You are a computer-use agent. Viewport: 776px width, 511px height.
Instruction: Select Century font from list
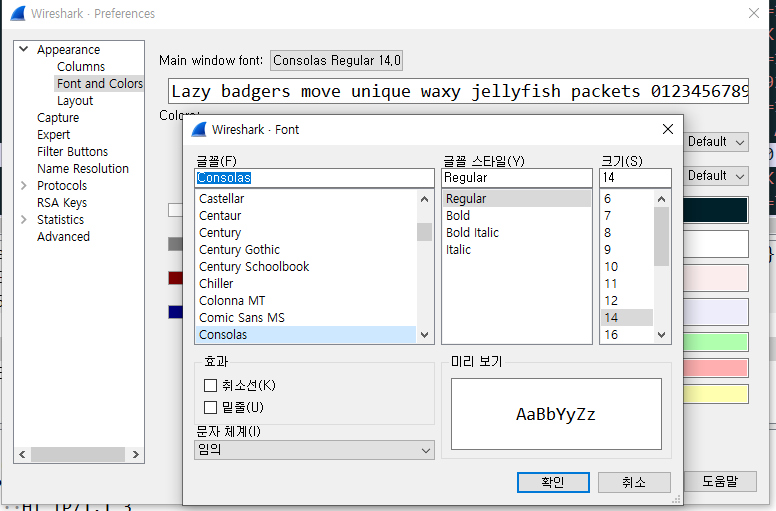coord(306,232)
